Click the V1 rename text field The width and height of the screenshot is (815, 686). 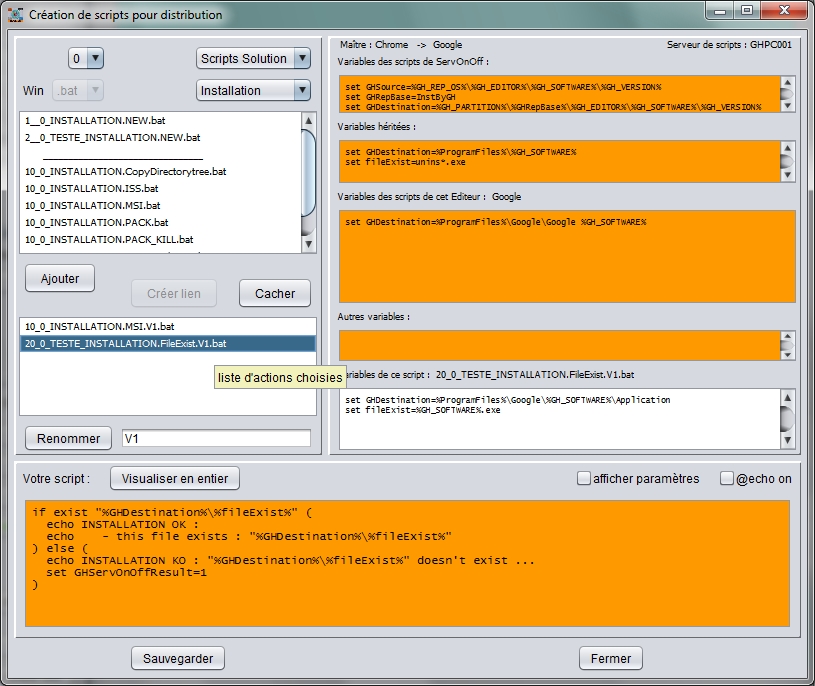[215, 438]
